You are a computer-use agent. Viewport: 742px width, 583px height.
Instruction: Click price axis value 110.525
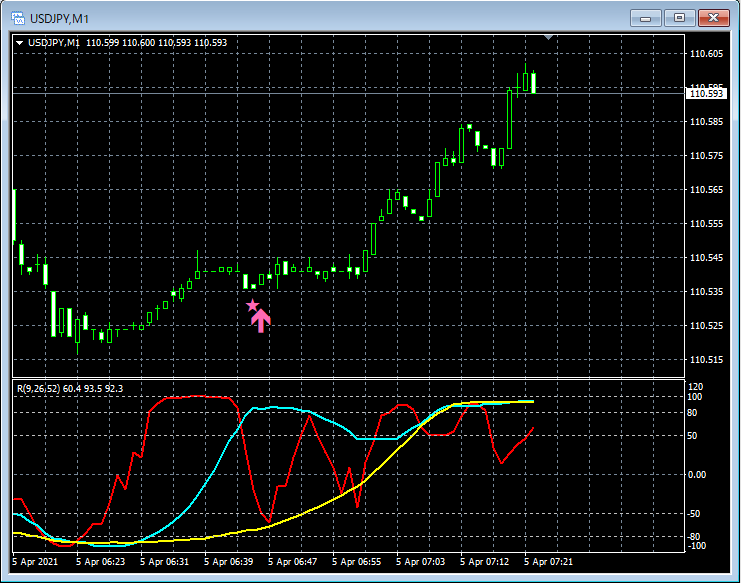click(707, 326)
